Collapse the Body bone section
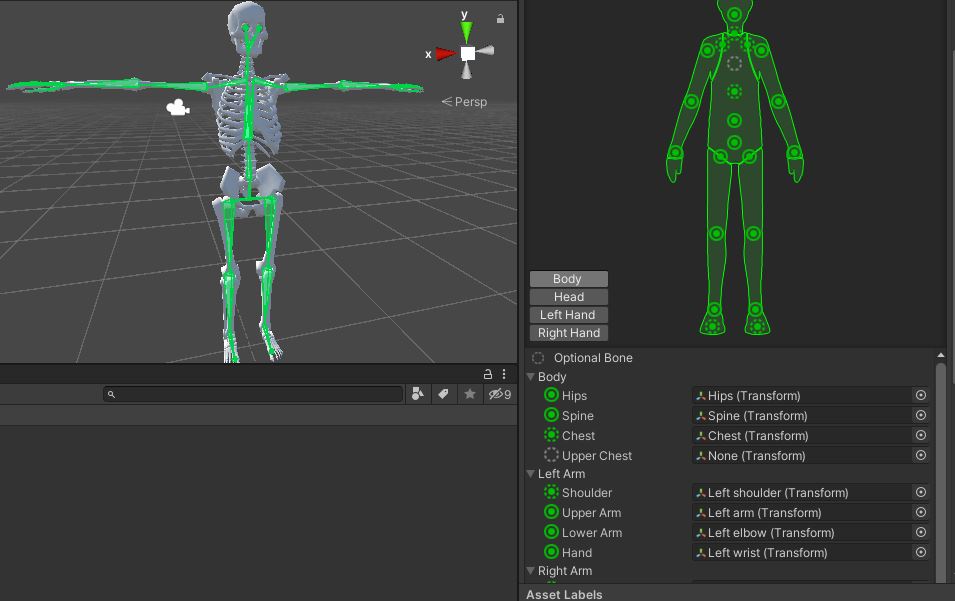The image size is (955, 601). click(531, 377)
